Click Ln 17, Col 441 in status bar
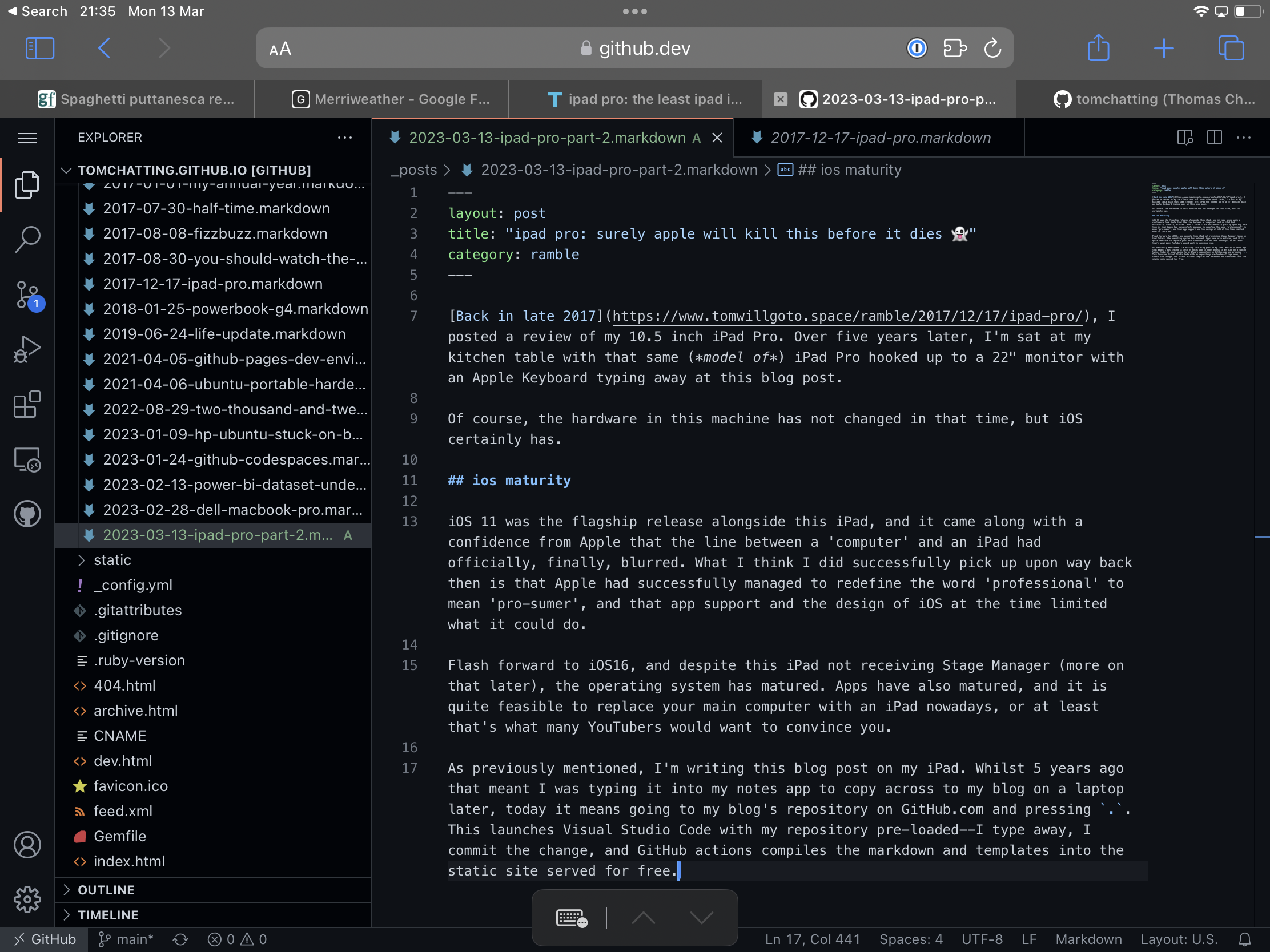Viewport: 1270px width, 952px height. point(813,939)
